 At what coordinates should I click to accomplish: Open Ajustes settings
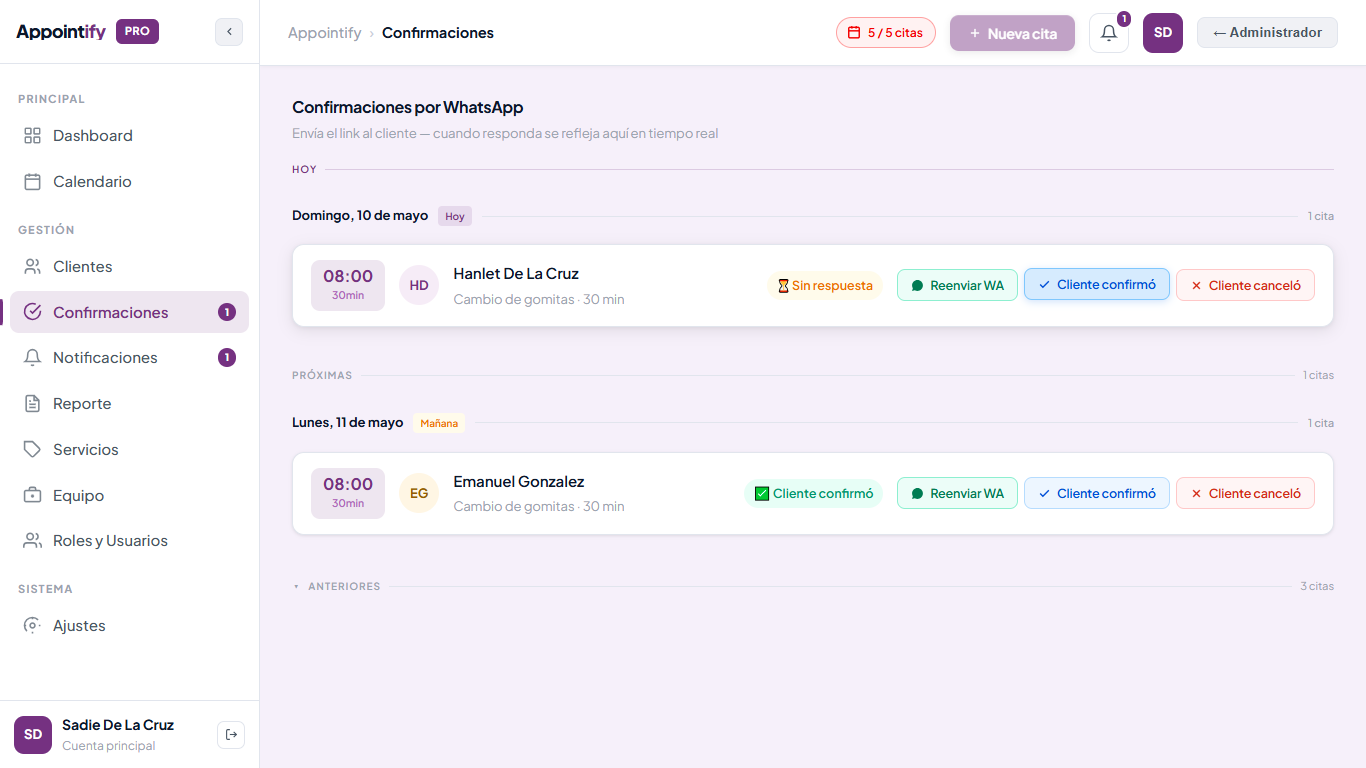tap(130, 626)
